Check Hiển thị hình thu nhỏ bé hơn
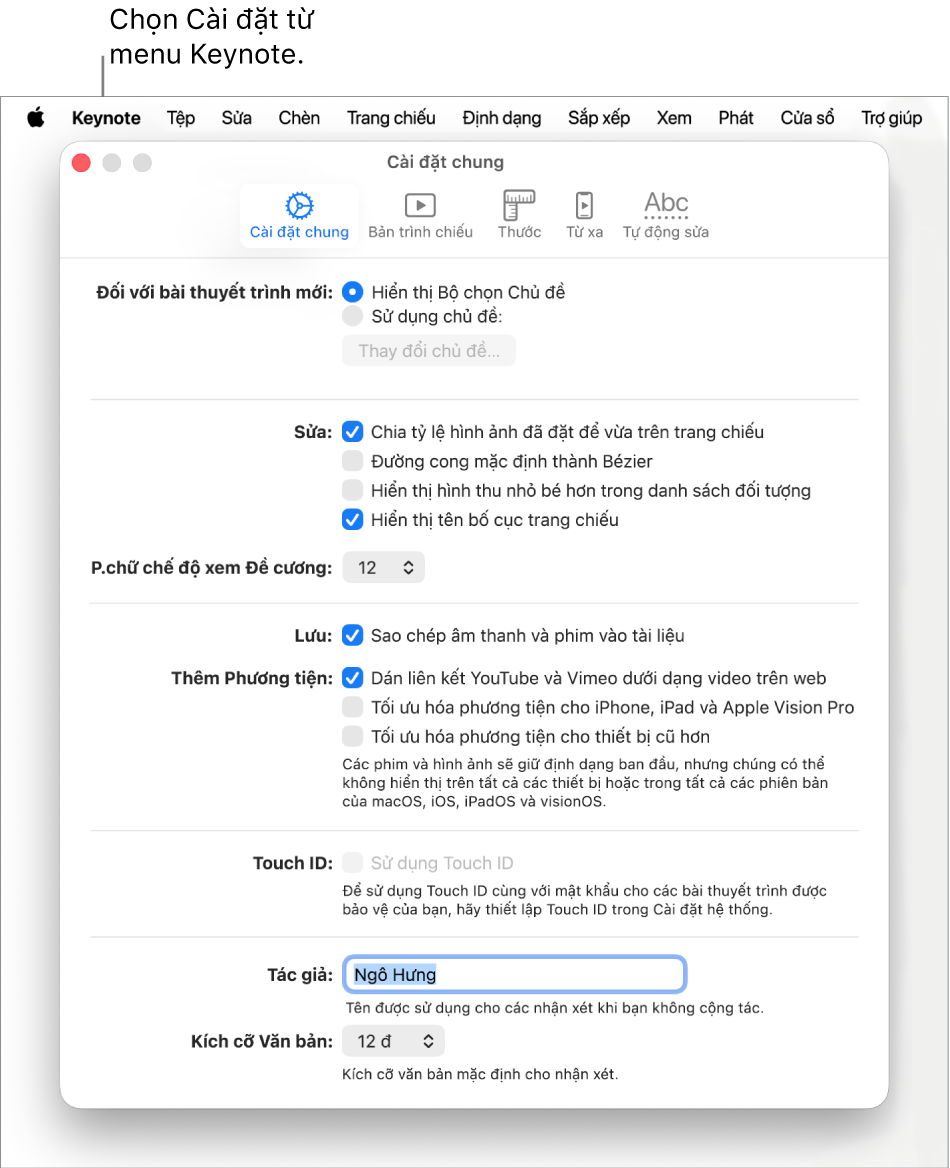Screen dimensions: 950x1168 click(352, 490)
